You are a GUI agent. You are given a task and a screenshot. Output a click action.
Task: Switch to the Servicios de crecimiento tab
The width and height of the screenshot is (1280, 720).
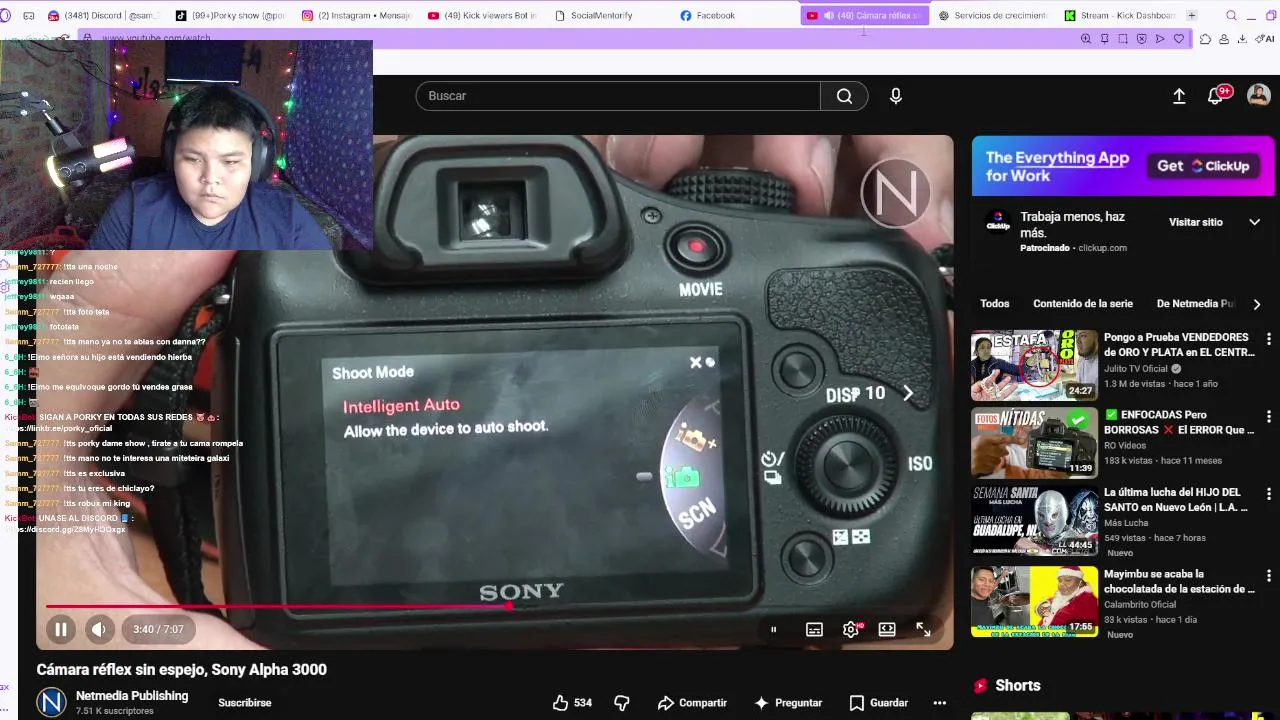click(x=994, y=15)
